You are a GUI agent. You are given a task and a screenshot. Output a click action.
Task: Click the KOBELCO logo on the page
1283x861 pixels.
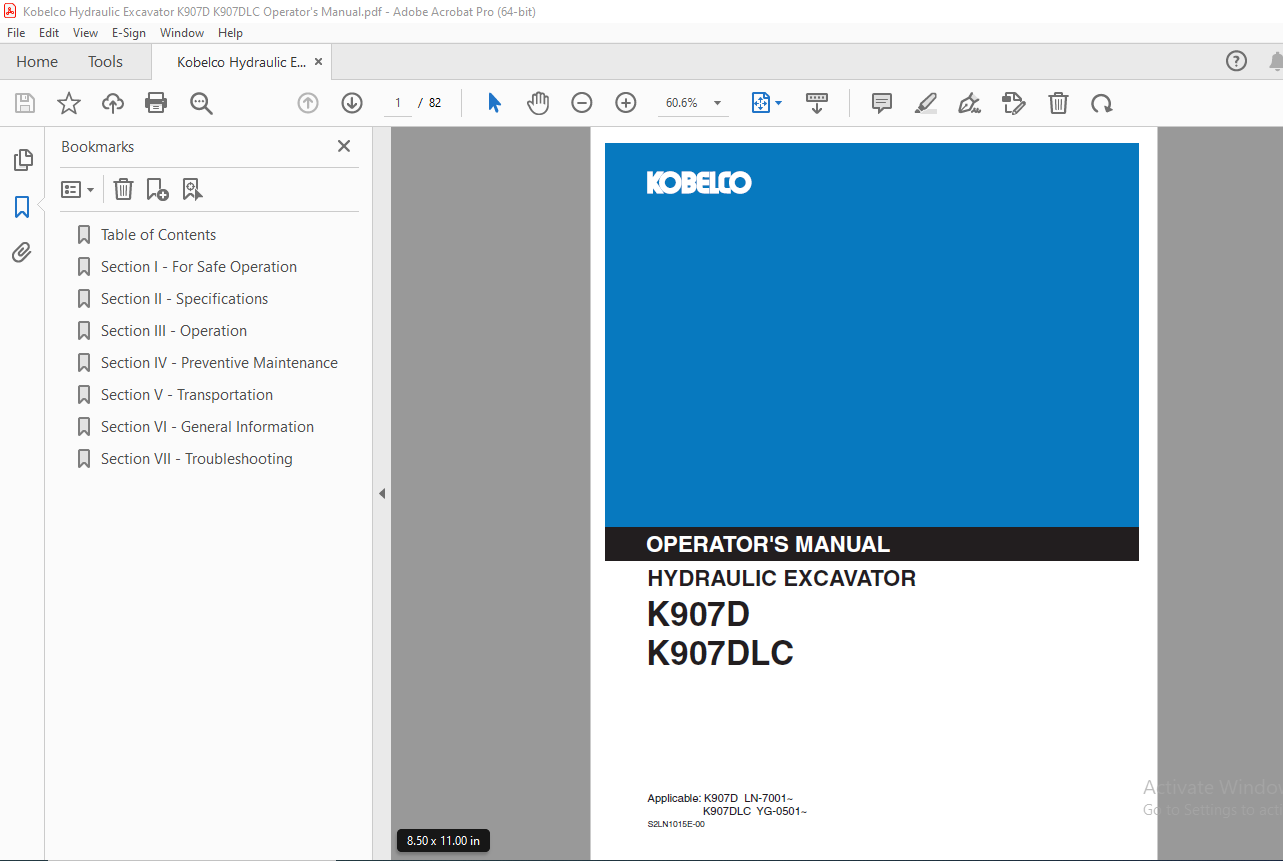point(699,183)
